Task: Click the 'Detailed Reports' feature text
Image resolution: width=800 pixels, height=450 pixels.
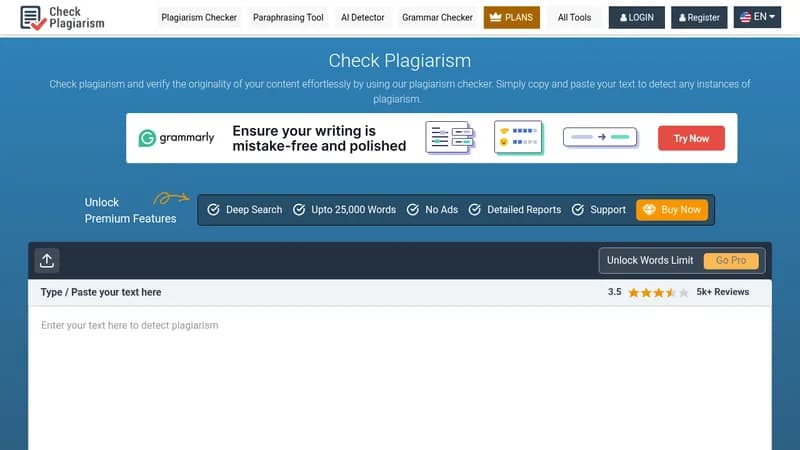Action: point(524,210)
